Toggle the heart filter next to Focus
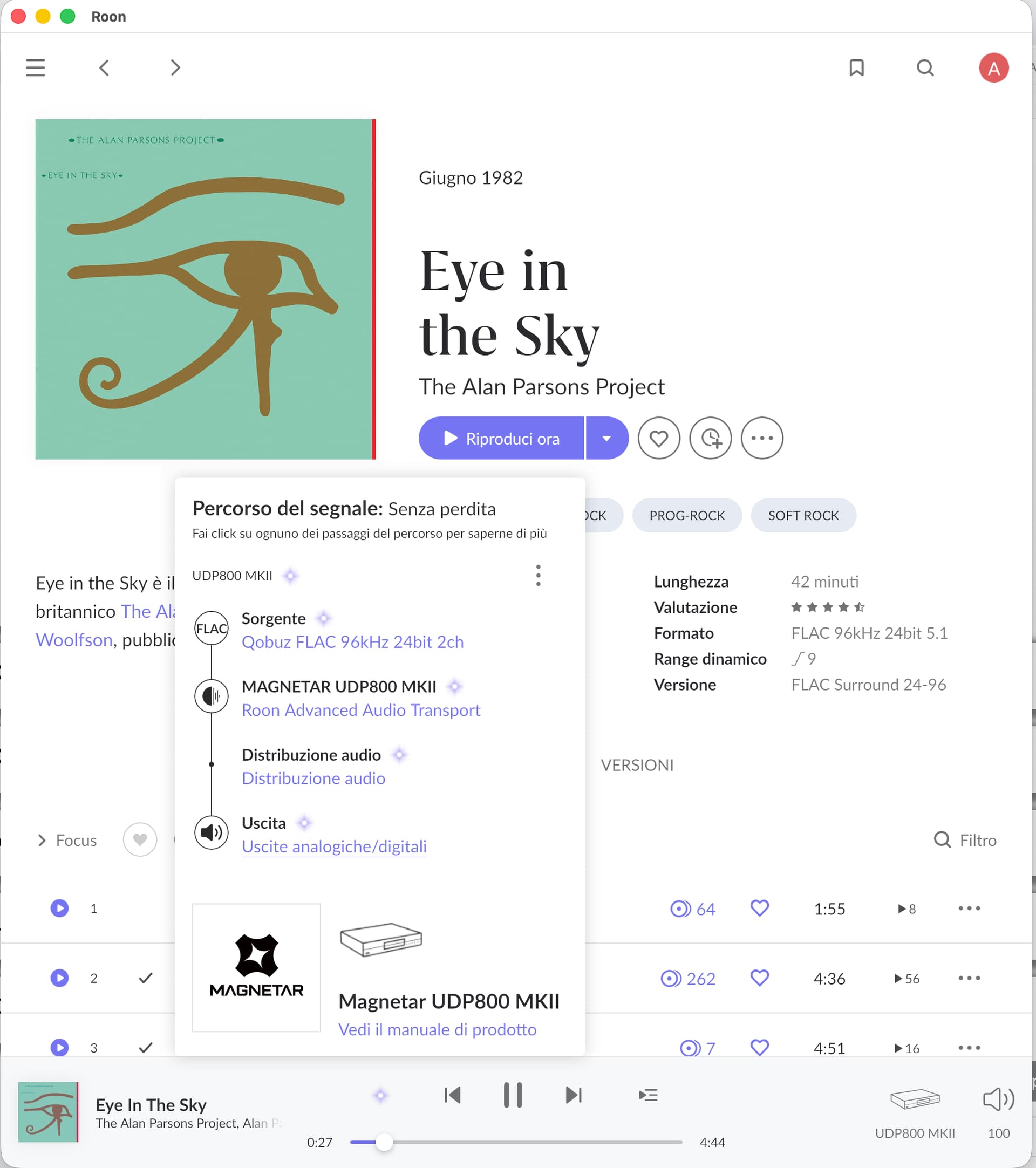 point(140,839)
